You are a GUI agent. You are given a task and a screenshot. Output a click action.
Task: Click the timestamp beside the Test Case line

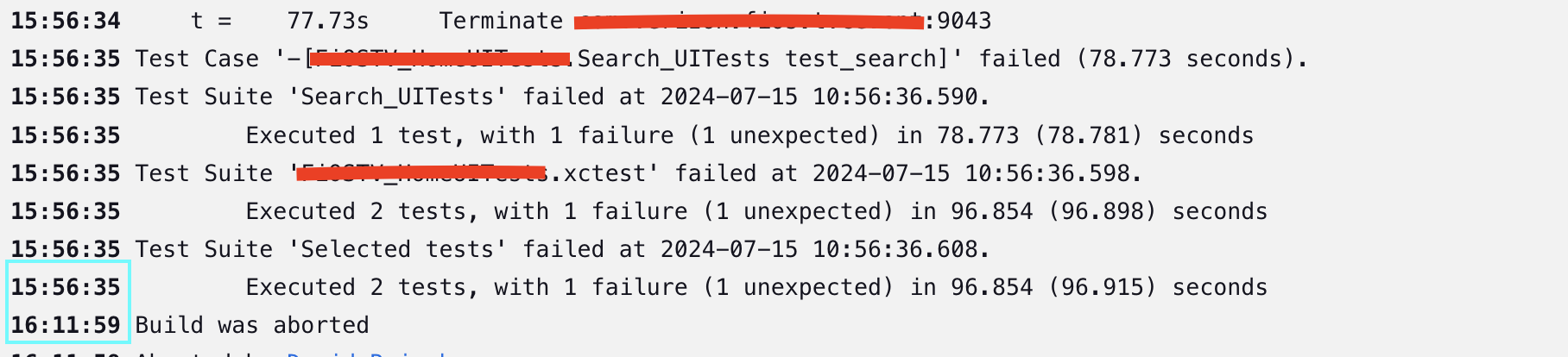click(66, 59)
